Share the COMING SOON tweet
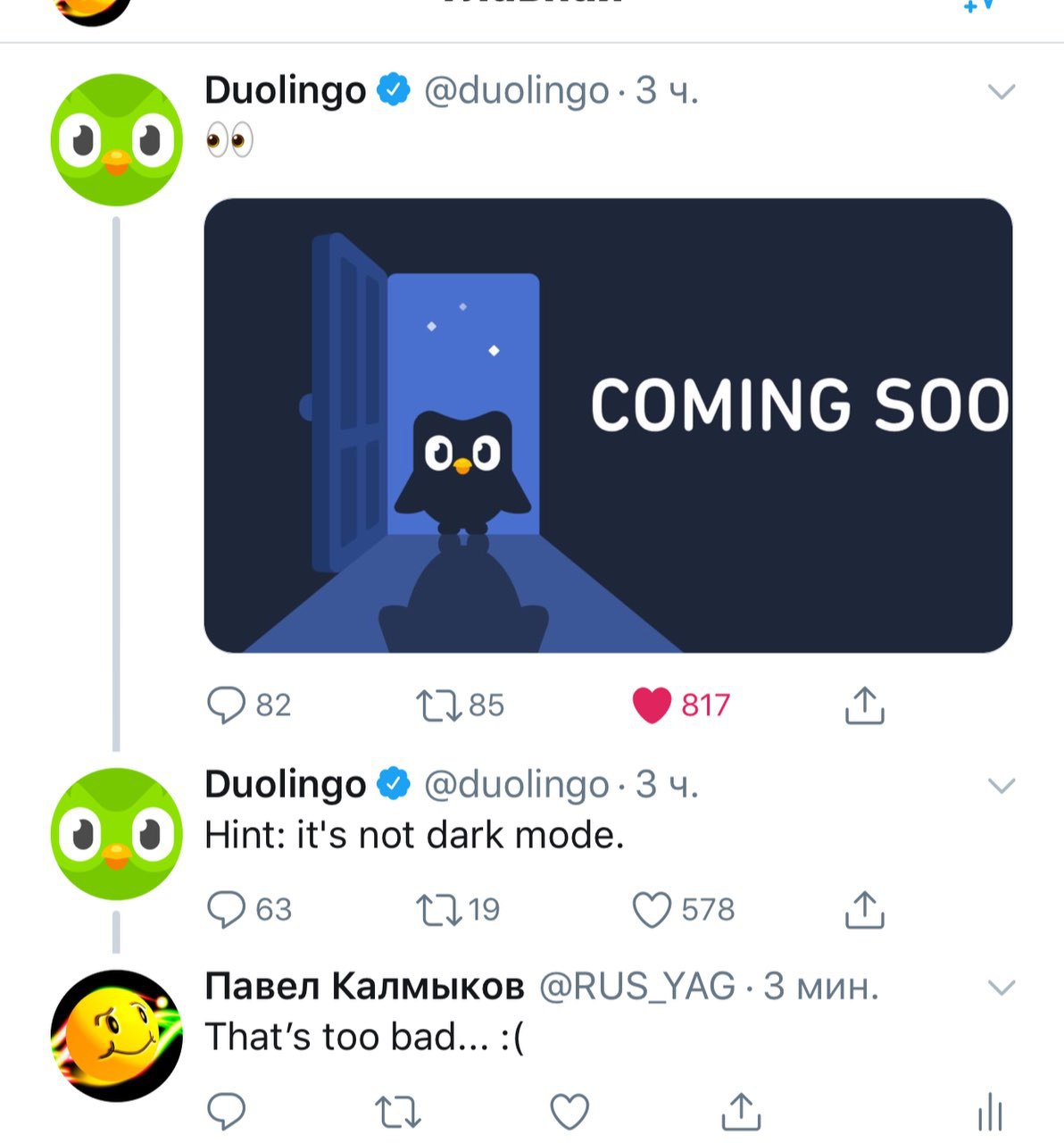1064x1143 pixels. pos(864,705)
